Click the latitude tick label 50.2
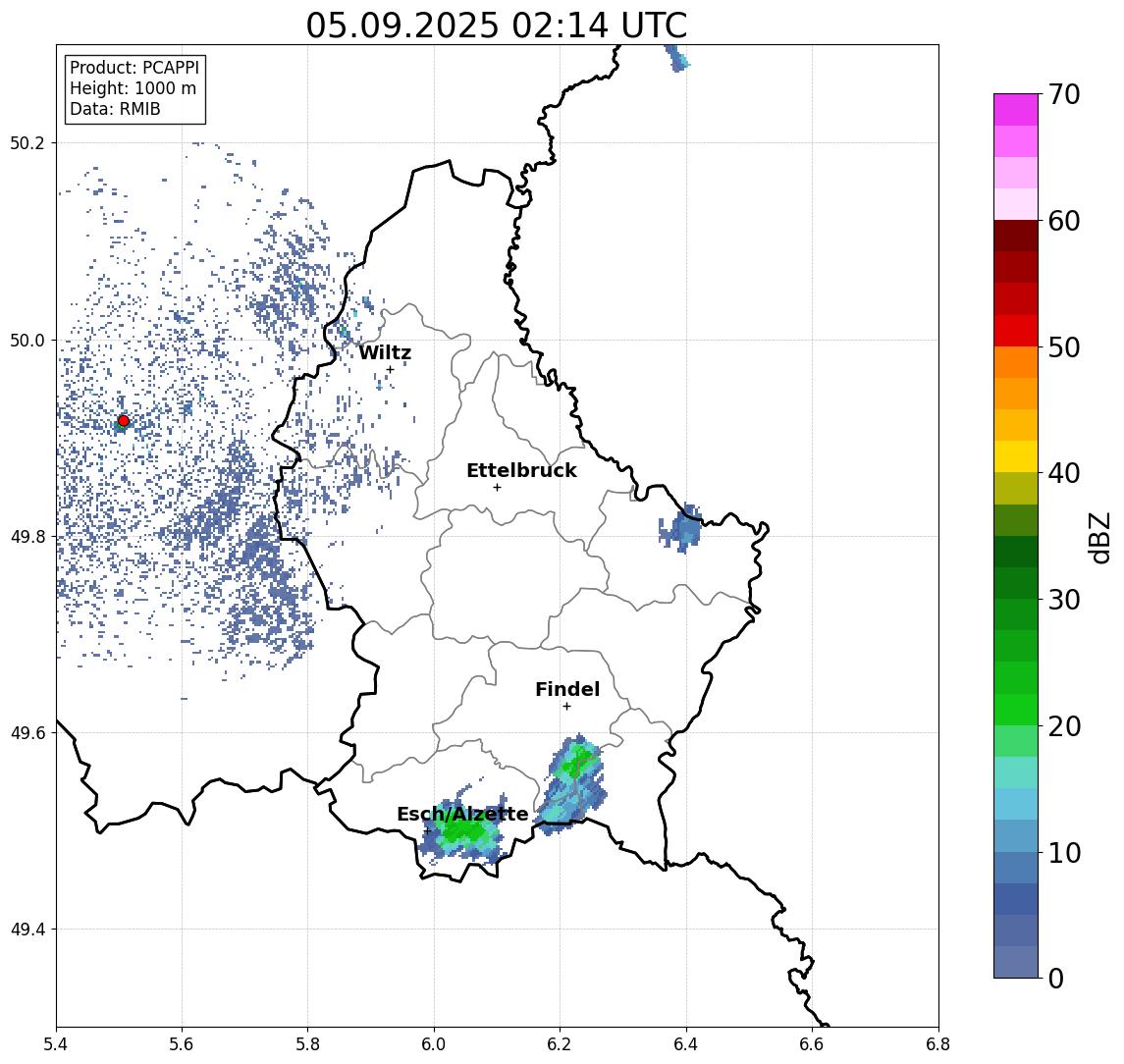 [x=27, y=142]
